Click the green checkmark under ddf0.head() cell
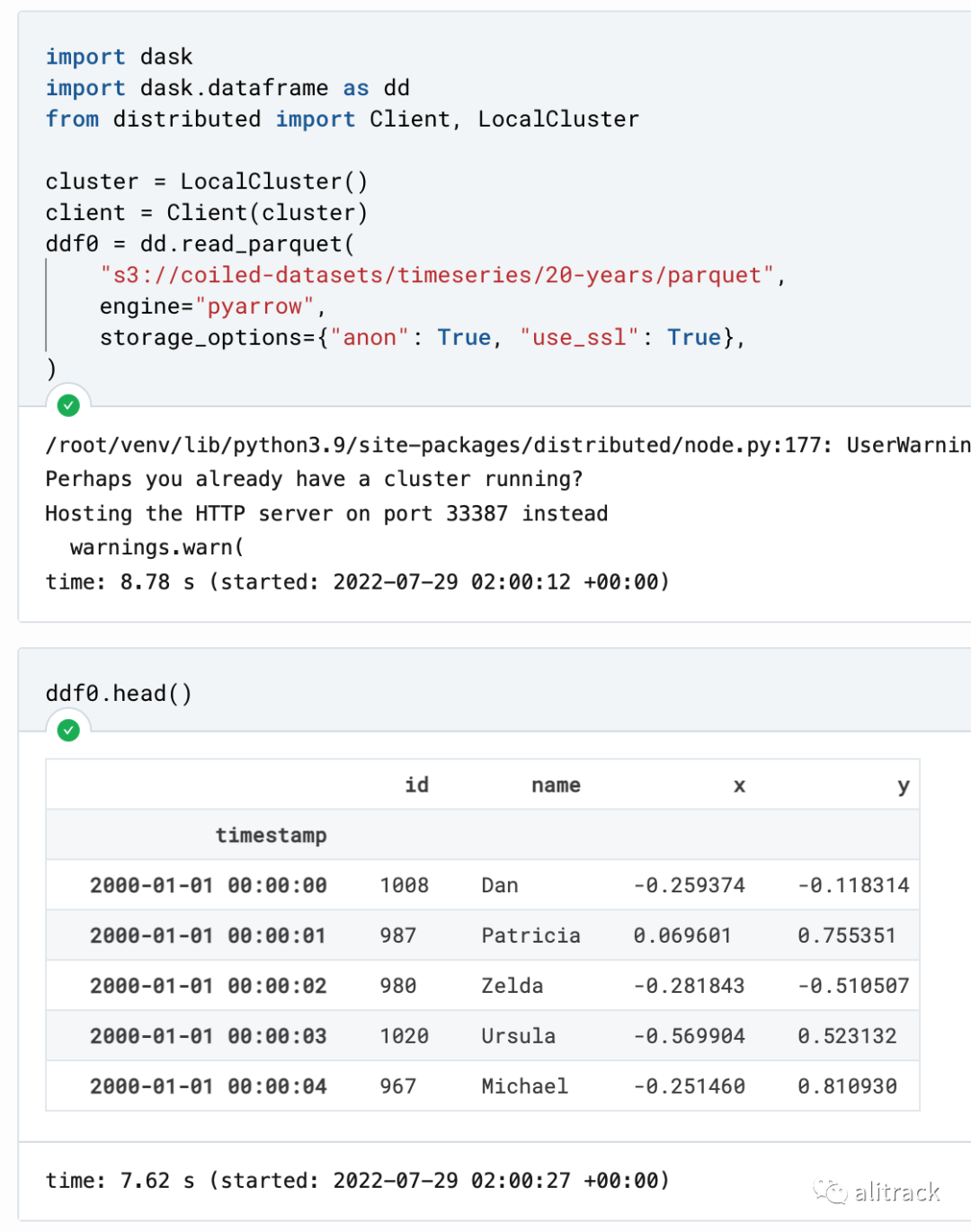 point(68,730)
